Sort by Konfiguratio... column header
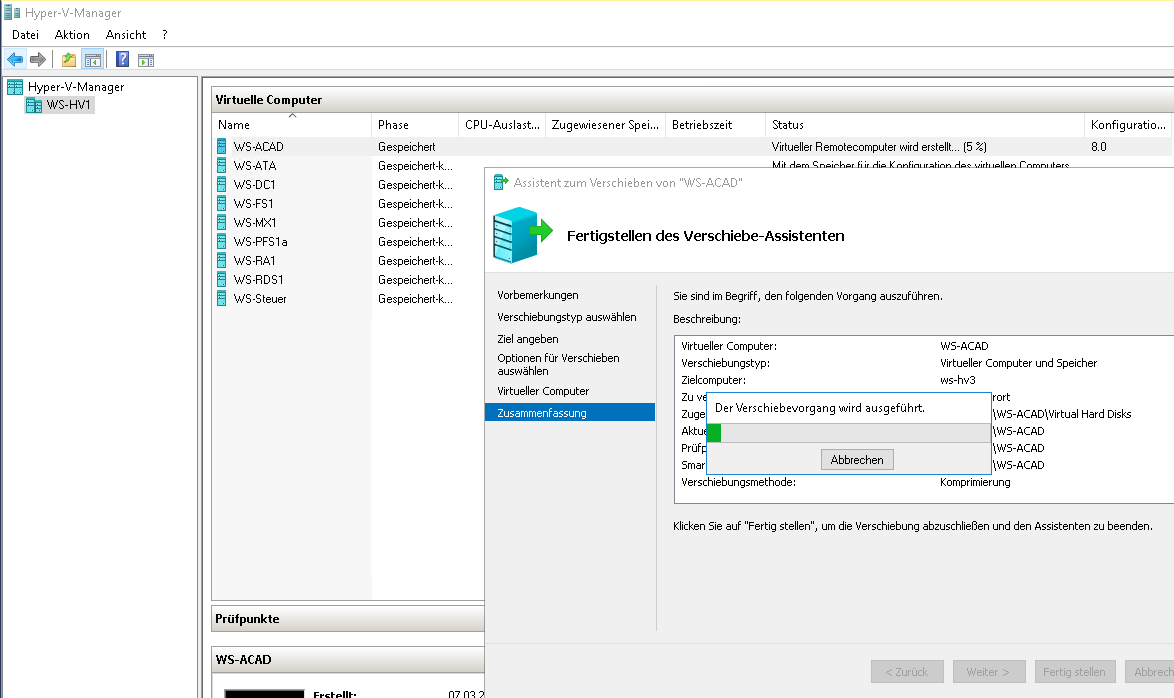Viewport: 1174px width, 698px height. 1129,124
